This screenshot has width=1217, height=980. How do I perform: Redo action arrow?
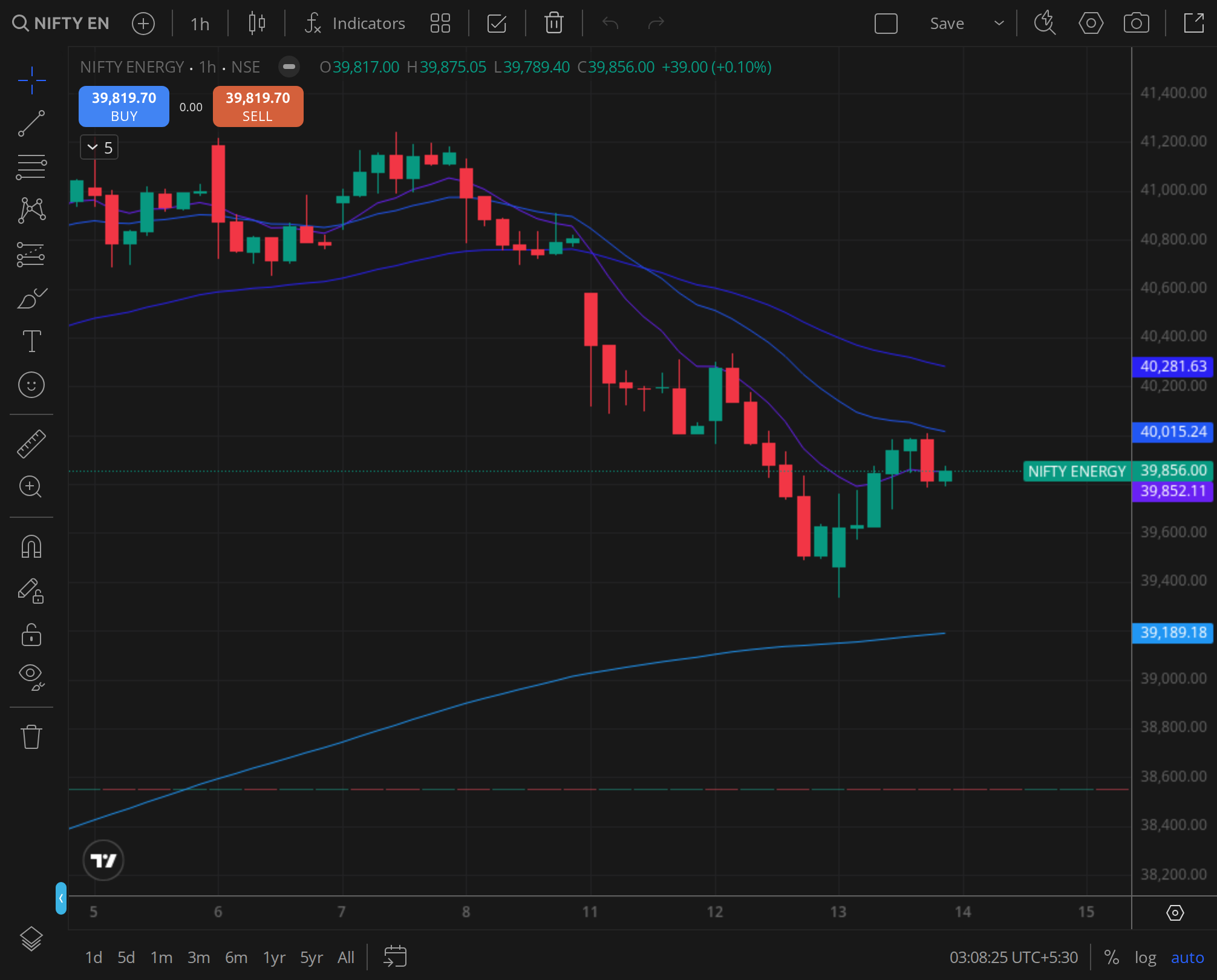point(656,24)
